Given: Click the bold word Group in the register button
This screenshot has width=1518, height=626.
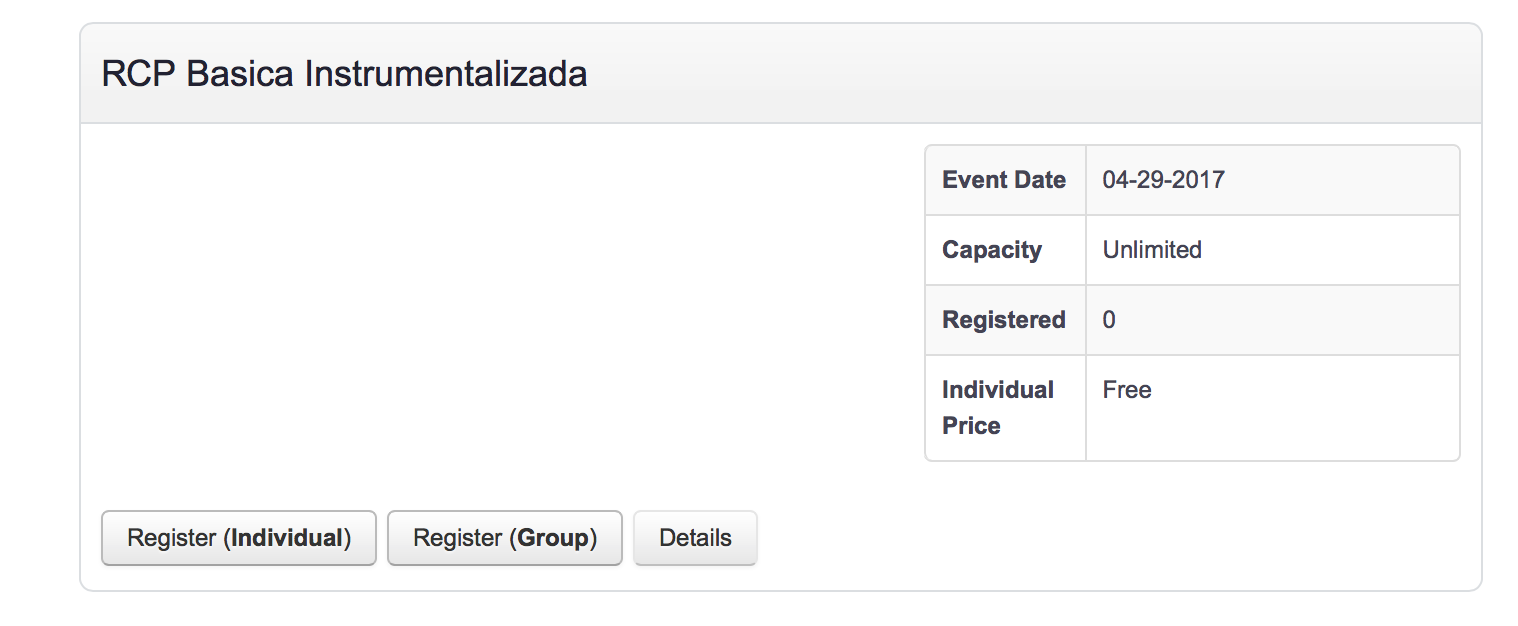Looking at the screenshot, I should point(553,538).
